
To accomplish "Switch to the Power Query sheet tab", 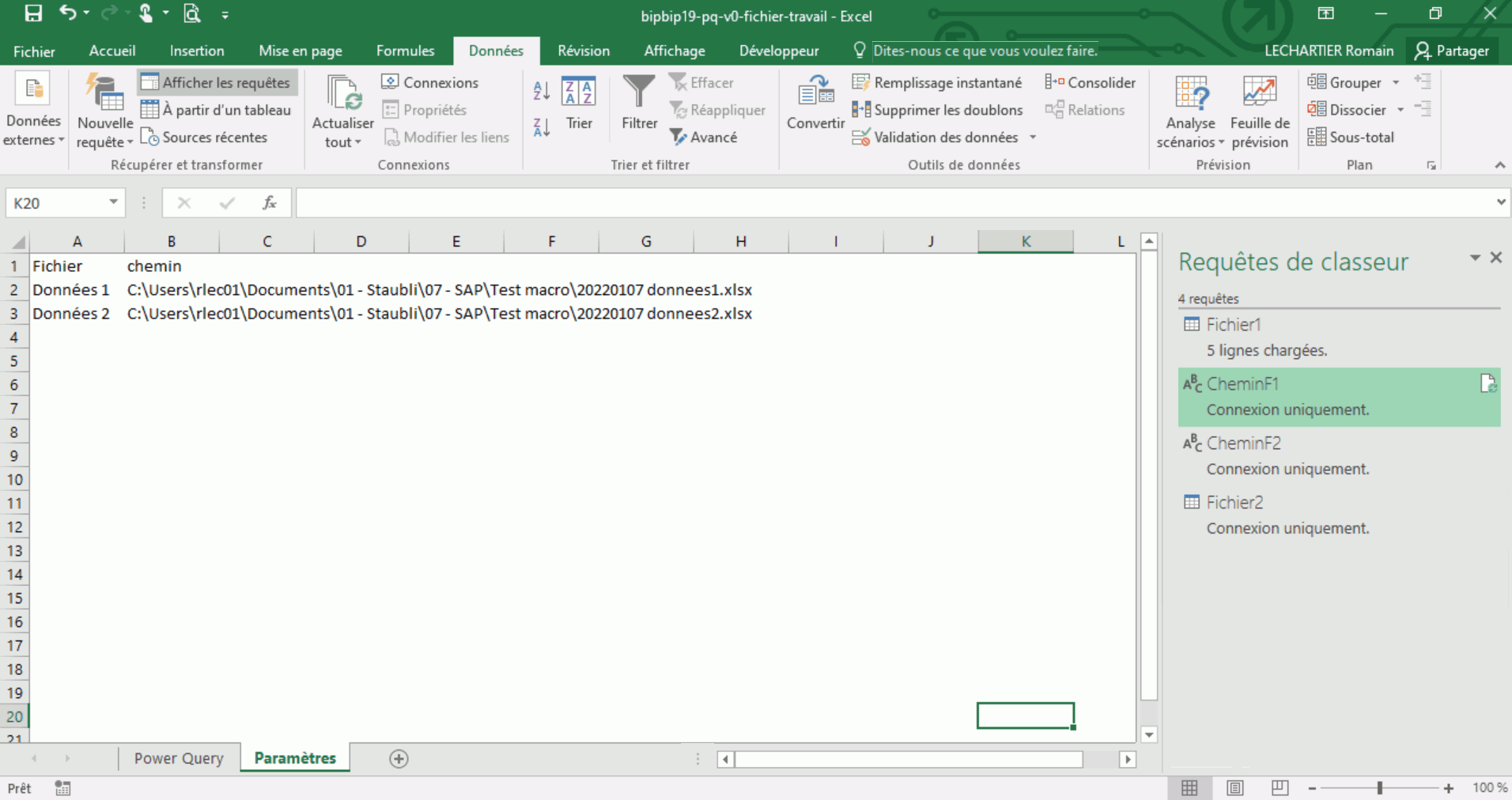I will (179, 758).
